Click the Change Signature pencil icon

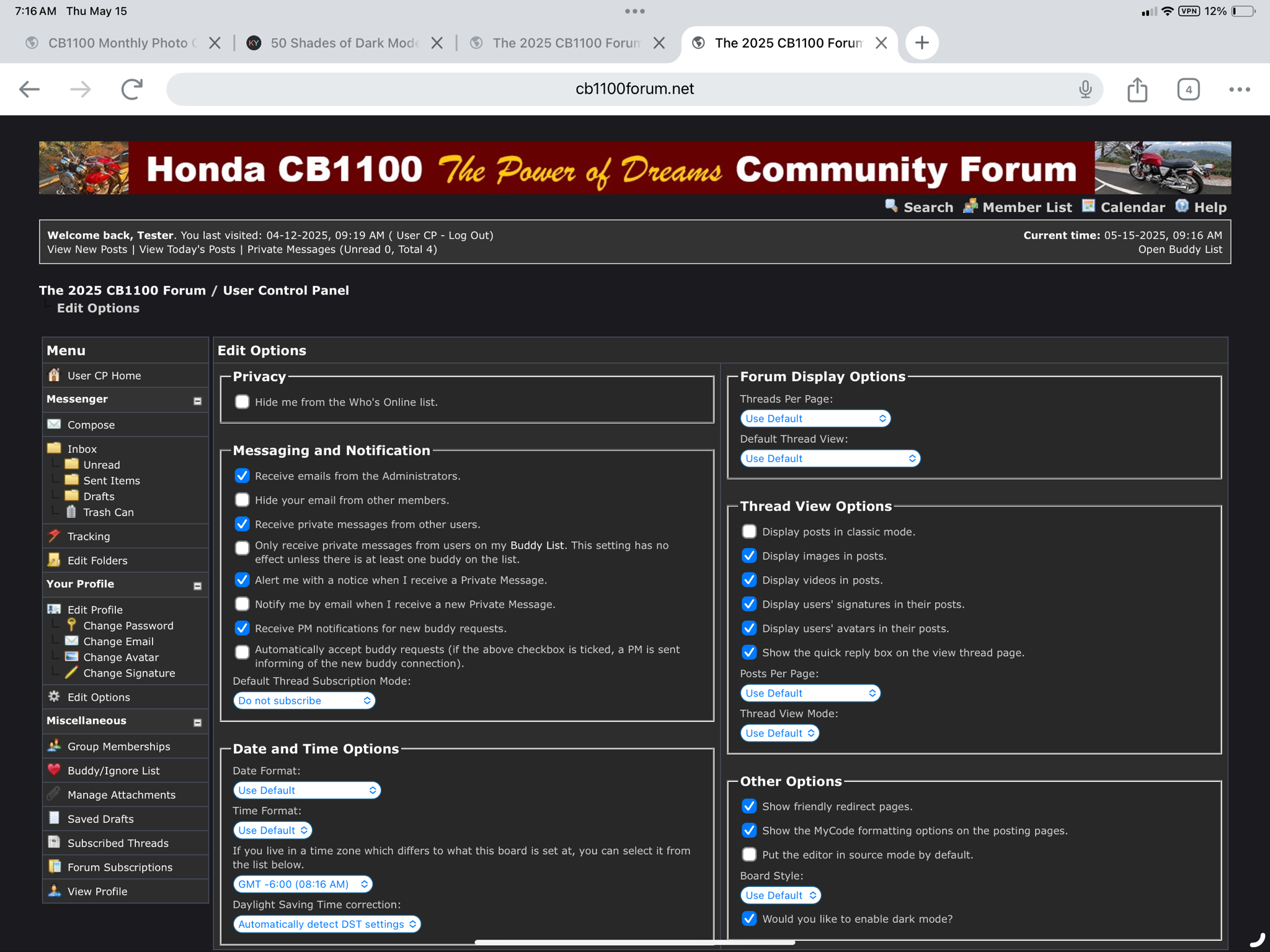71,672
